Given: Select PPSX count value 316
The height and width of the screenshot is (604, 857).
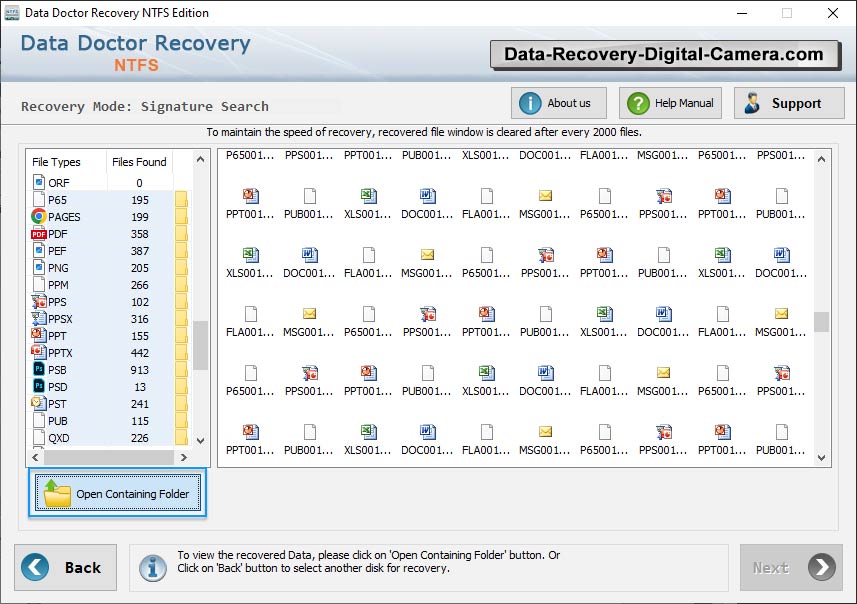Looking at the screenshot, I should click(139, 319).
